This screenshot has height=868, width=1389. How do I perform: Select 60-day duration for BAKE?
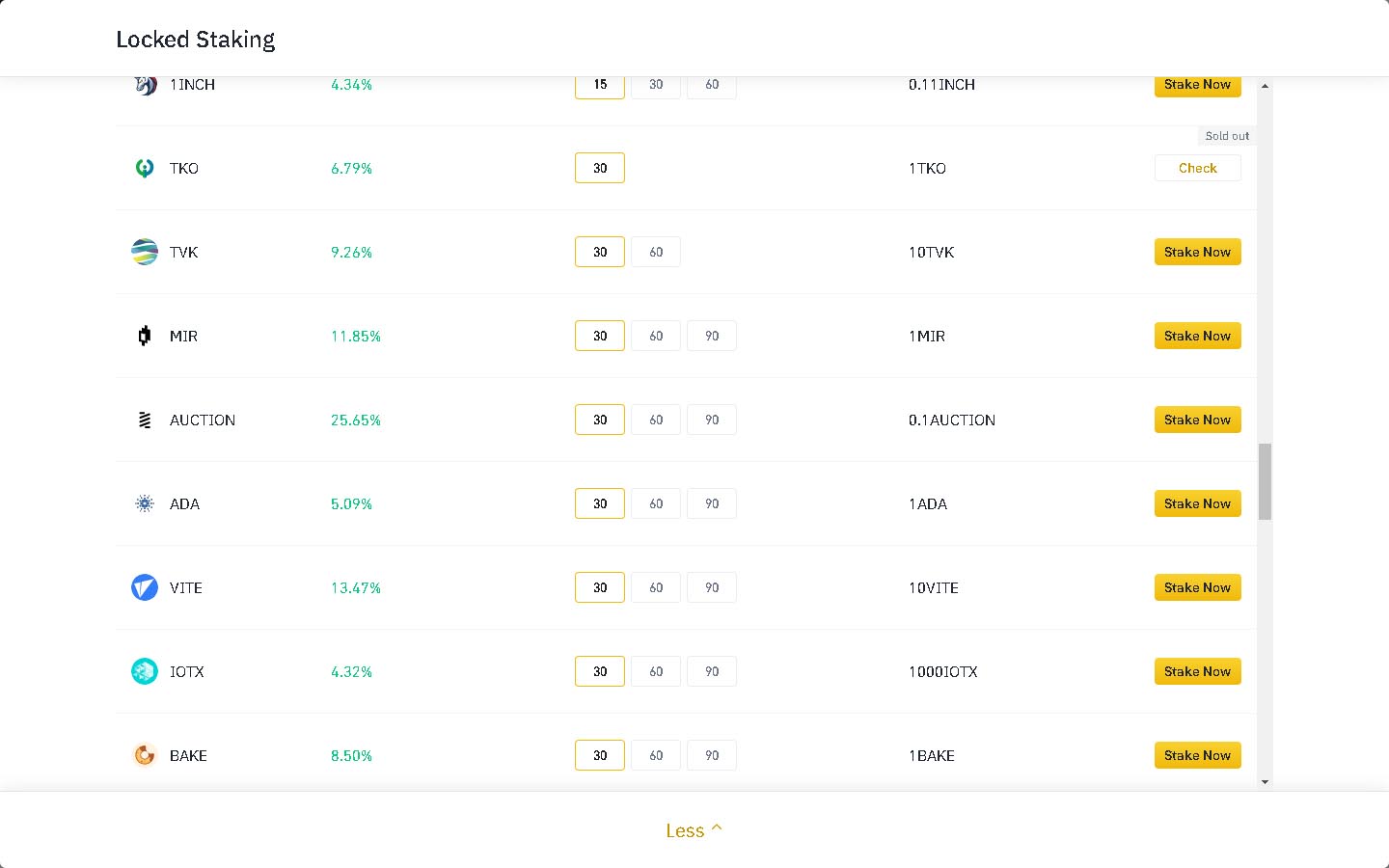point(656,755)
